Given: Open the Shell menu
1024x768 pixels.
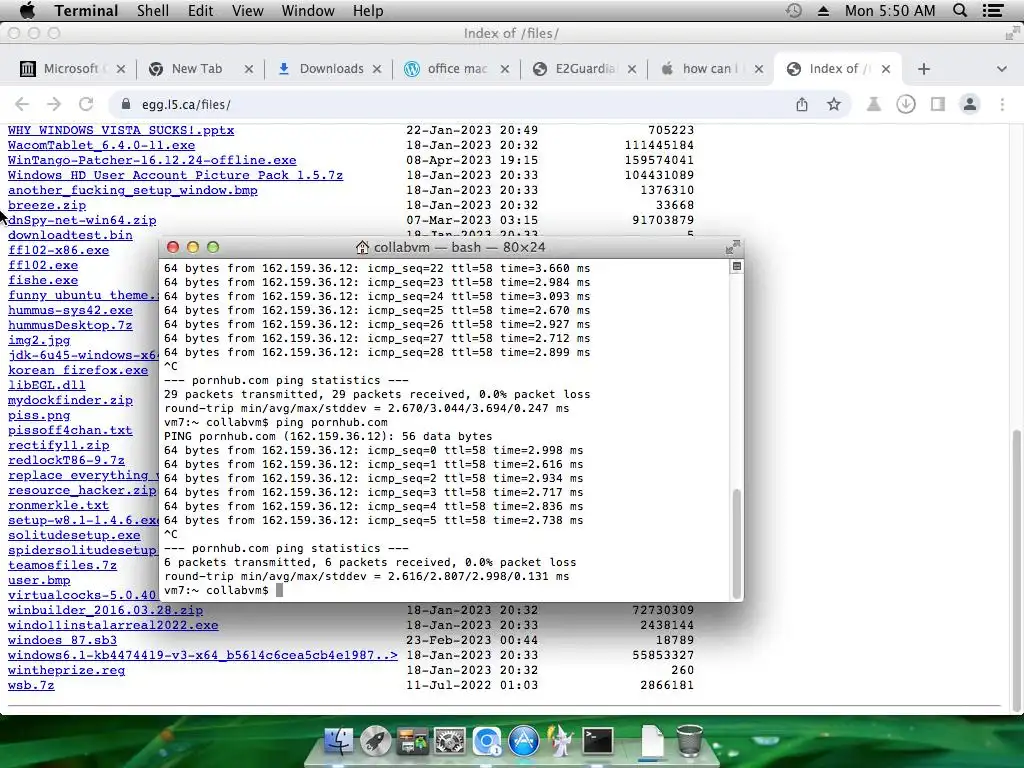Looking at the screenshot, I should [153, 10].
